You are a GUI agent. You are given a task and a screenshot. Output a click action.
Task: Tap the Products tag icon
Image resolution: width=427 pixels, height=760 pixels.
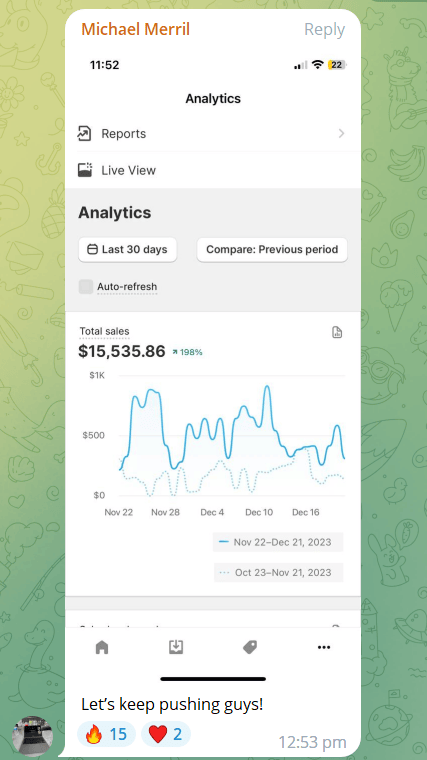click(x=250, y=647)
